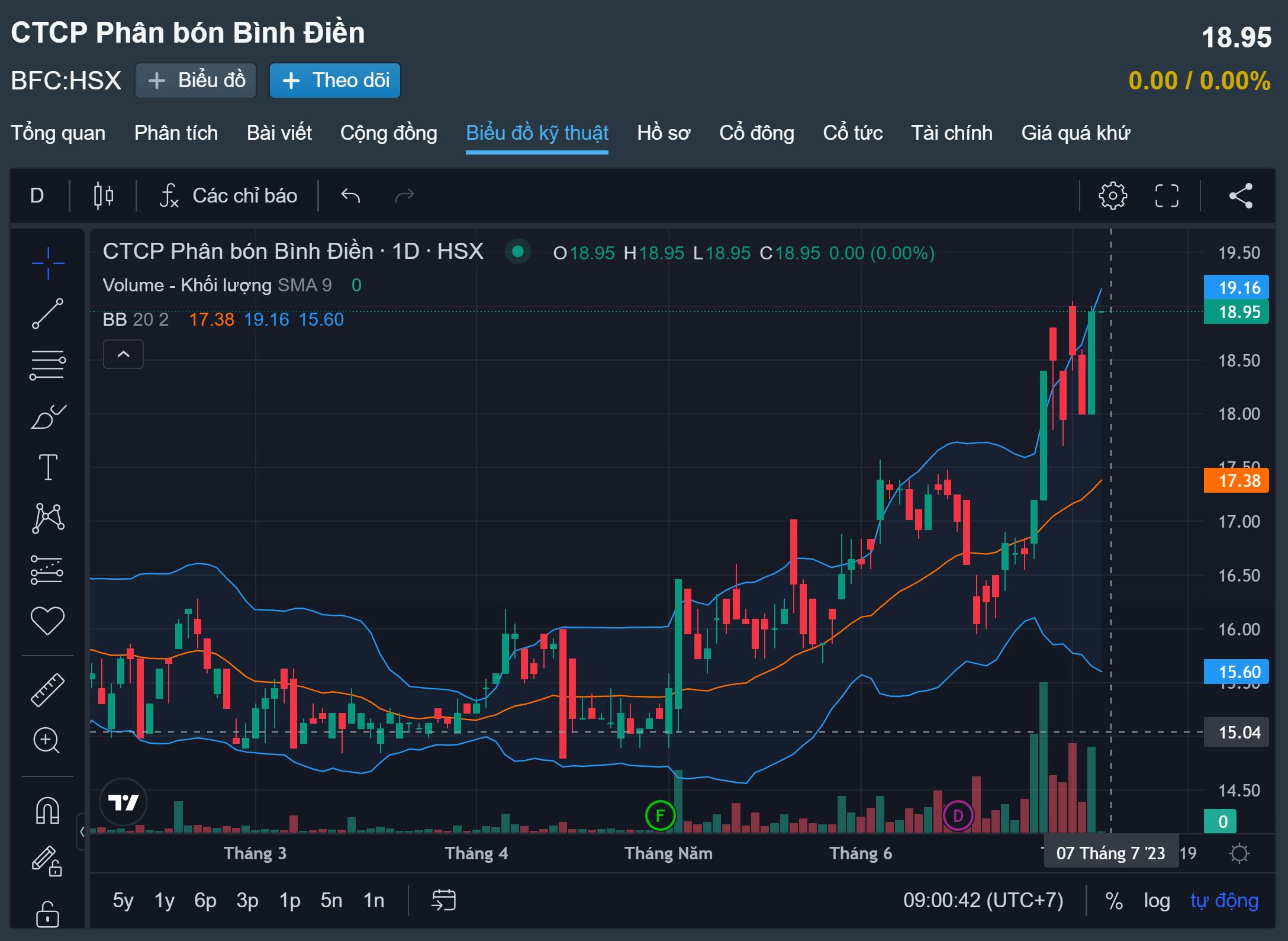Viewport: 1288px width, 941px height.
Task: Open the Fibonacci retracement tool
Action: 48,365
